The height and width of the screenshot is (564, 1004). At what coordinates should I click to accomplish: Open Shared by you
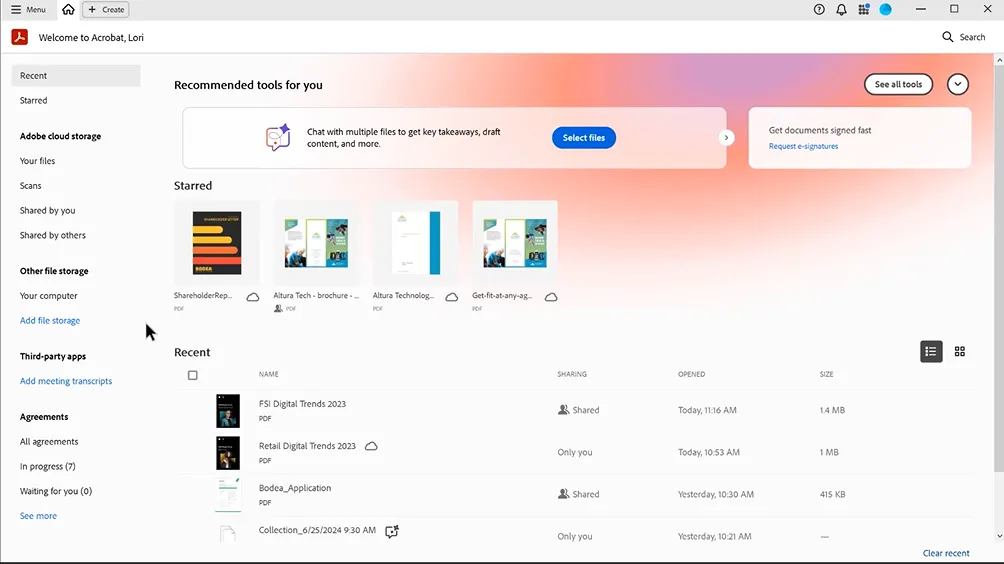(x=47, y=211)
